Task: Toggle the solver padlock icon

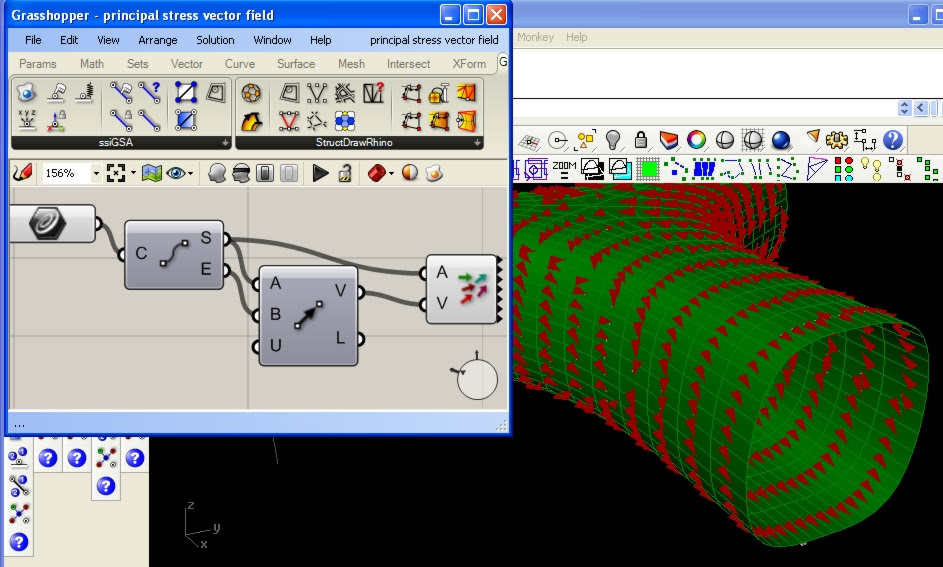Action: tap(345, 173)
